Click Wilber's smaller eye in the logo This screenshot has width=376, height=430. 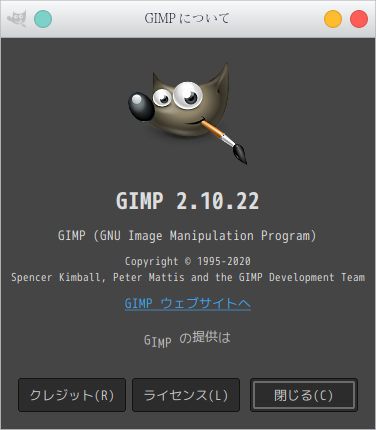162,98
